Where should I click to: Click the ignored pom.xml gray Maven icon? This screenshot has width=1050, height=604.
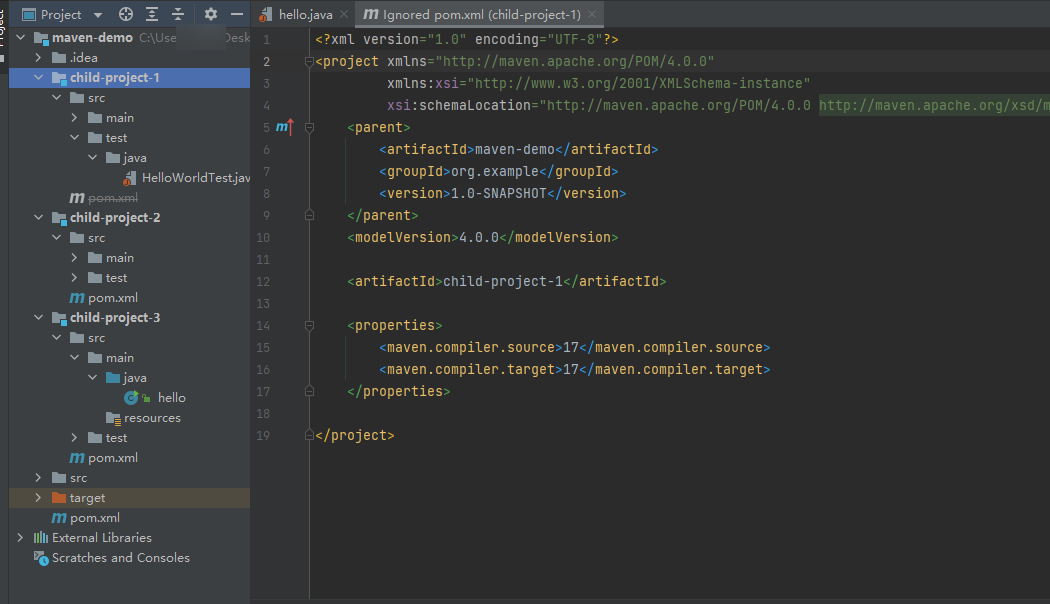click(x=77, y=198)
